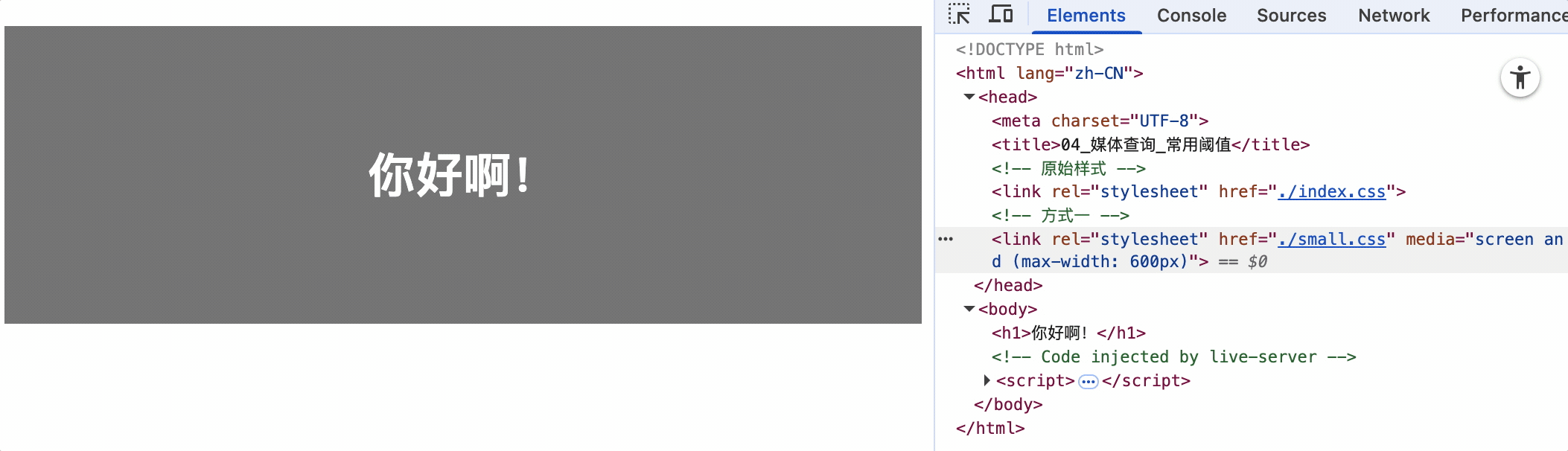Viewport: 1568px width, 451px height.
Task: Select the html lang="zh-CN" node
Action: [1049, 73]
